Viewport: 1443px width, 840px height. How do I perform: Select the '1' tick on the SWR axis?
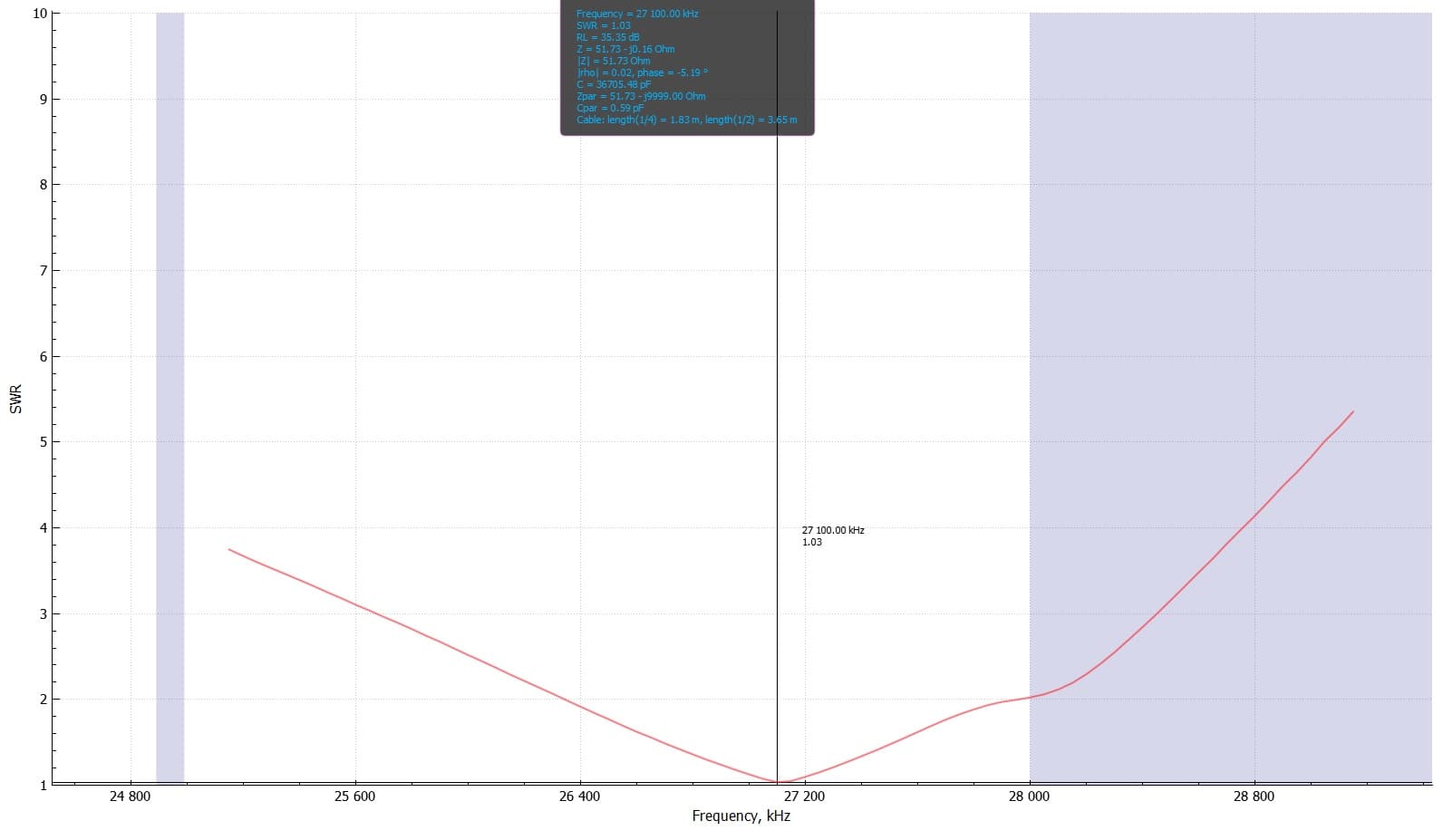[x=44, y=786]
